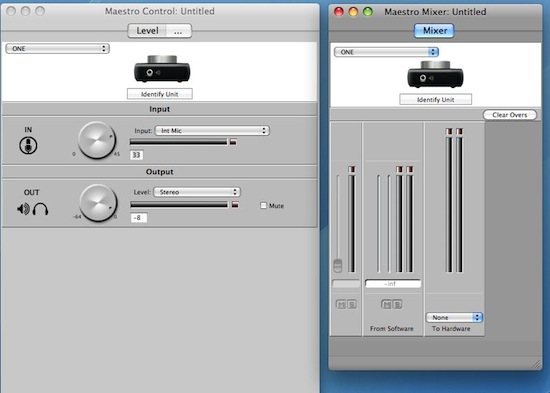Turn the Input gain knob
Viewport: 550px width, 393px height.
97,140
